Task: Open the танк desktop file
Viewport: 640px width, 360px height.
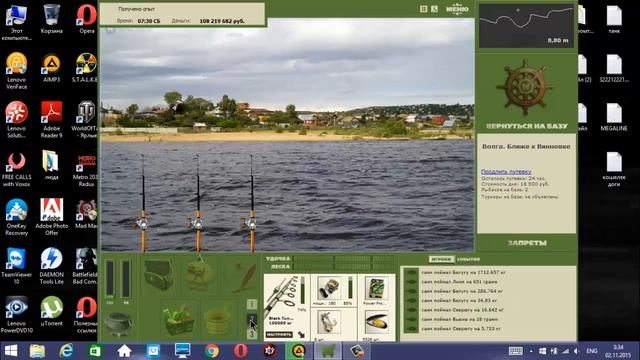Action: (x=614, y=19)
